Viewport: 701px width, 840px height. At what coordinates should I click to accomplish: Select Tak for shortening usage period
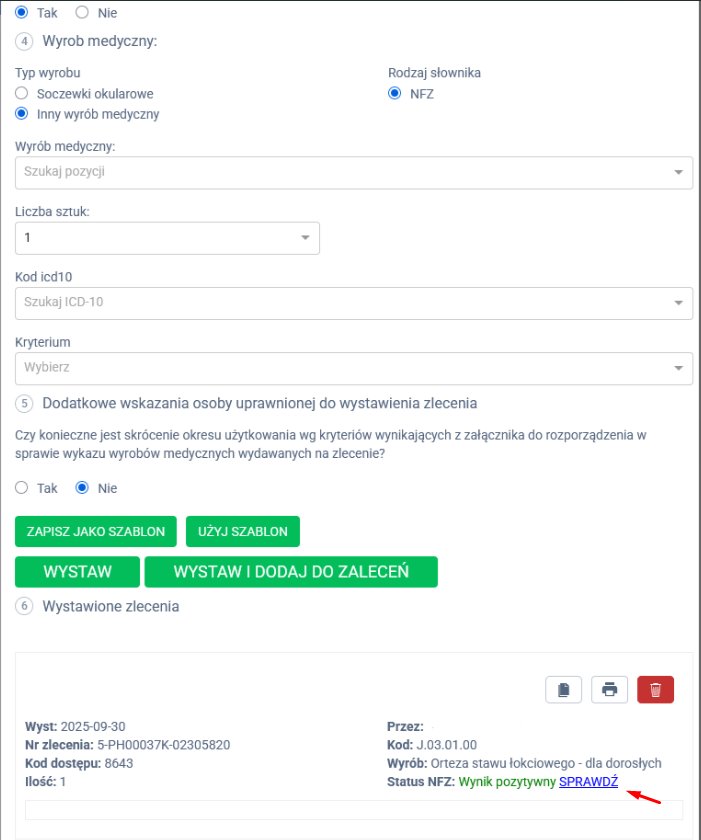(x=22, y=488)
